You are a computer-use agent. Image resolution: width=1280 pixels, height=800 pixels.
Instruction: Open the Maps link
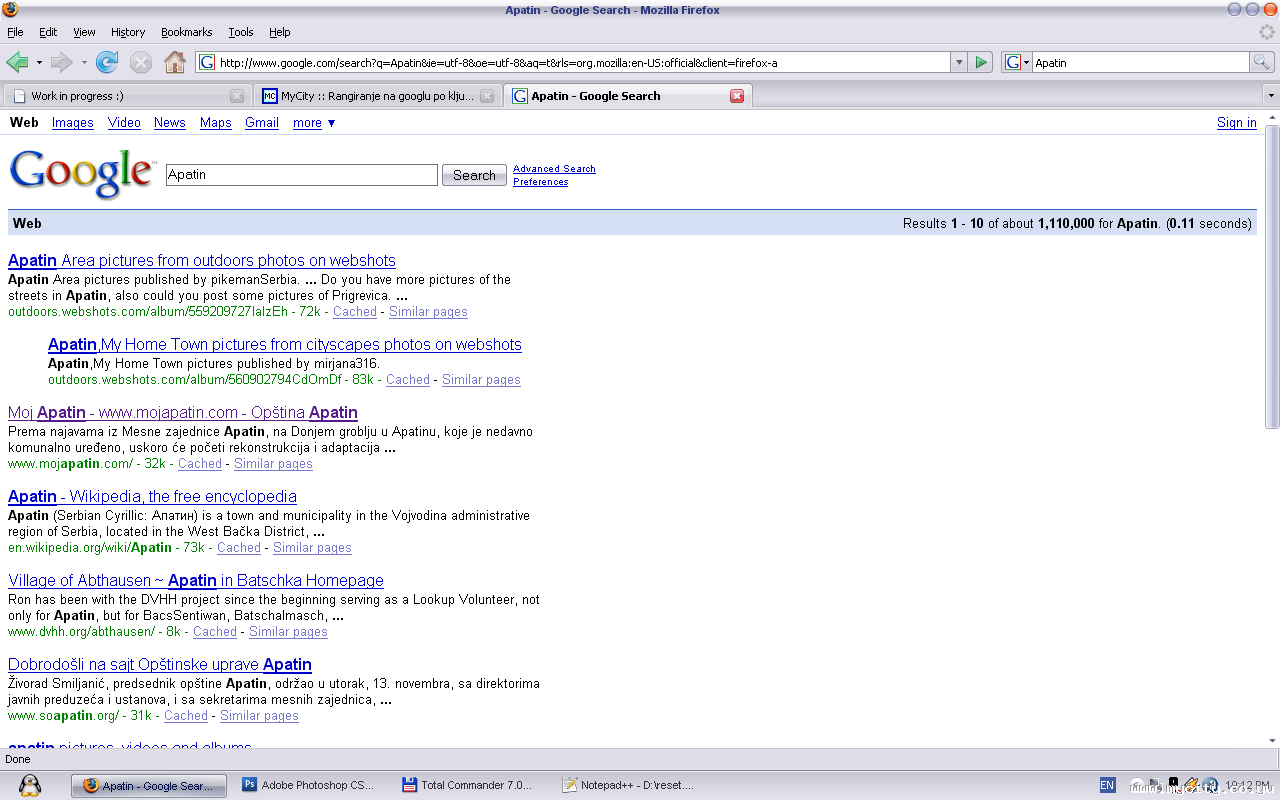coord(216,123)
